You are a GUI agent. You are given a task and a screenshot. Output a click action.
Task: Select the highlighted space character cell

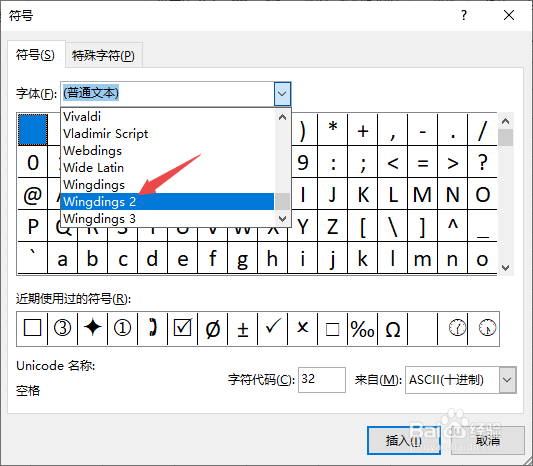(33, 130)
